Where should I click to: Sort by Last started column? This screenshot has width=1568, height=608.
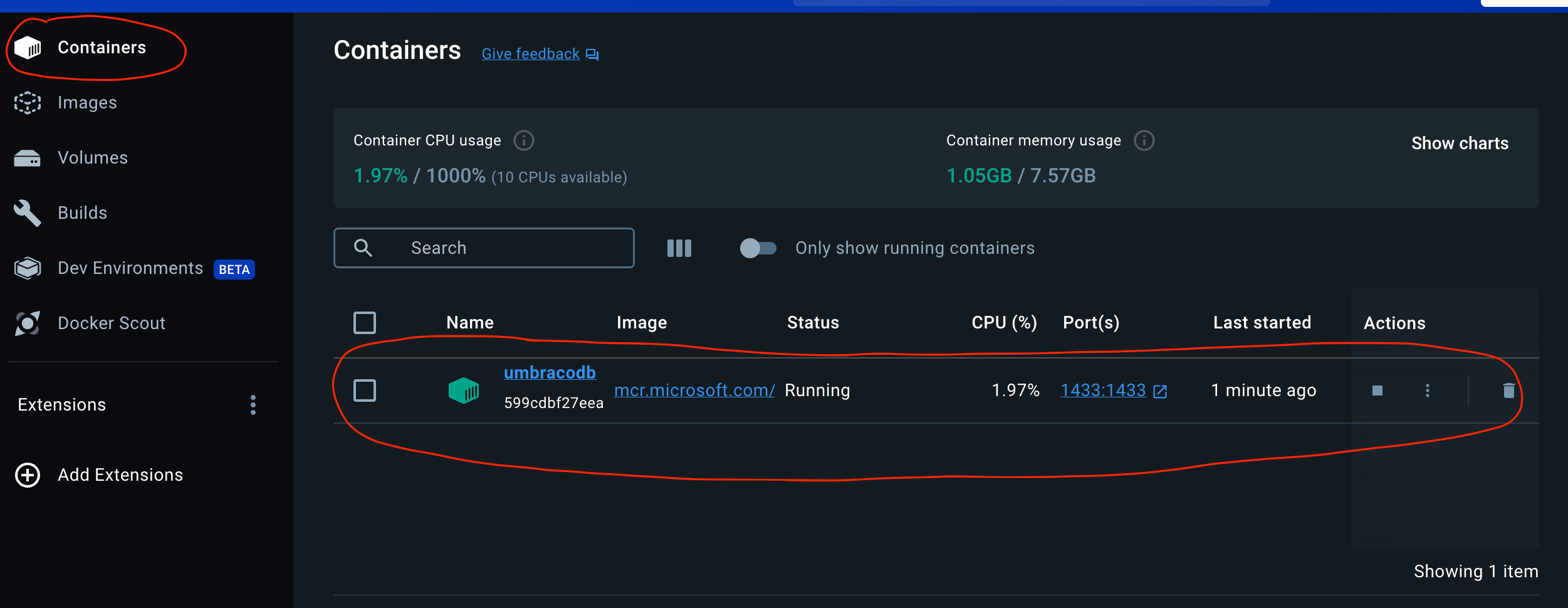[x=1262, y=323]
